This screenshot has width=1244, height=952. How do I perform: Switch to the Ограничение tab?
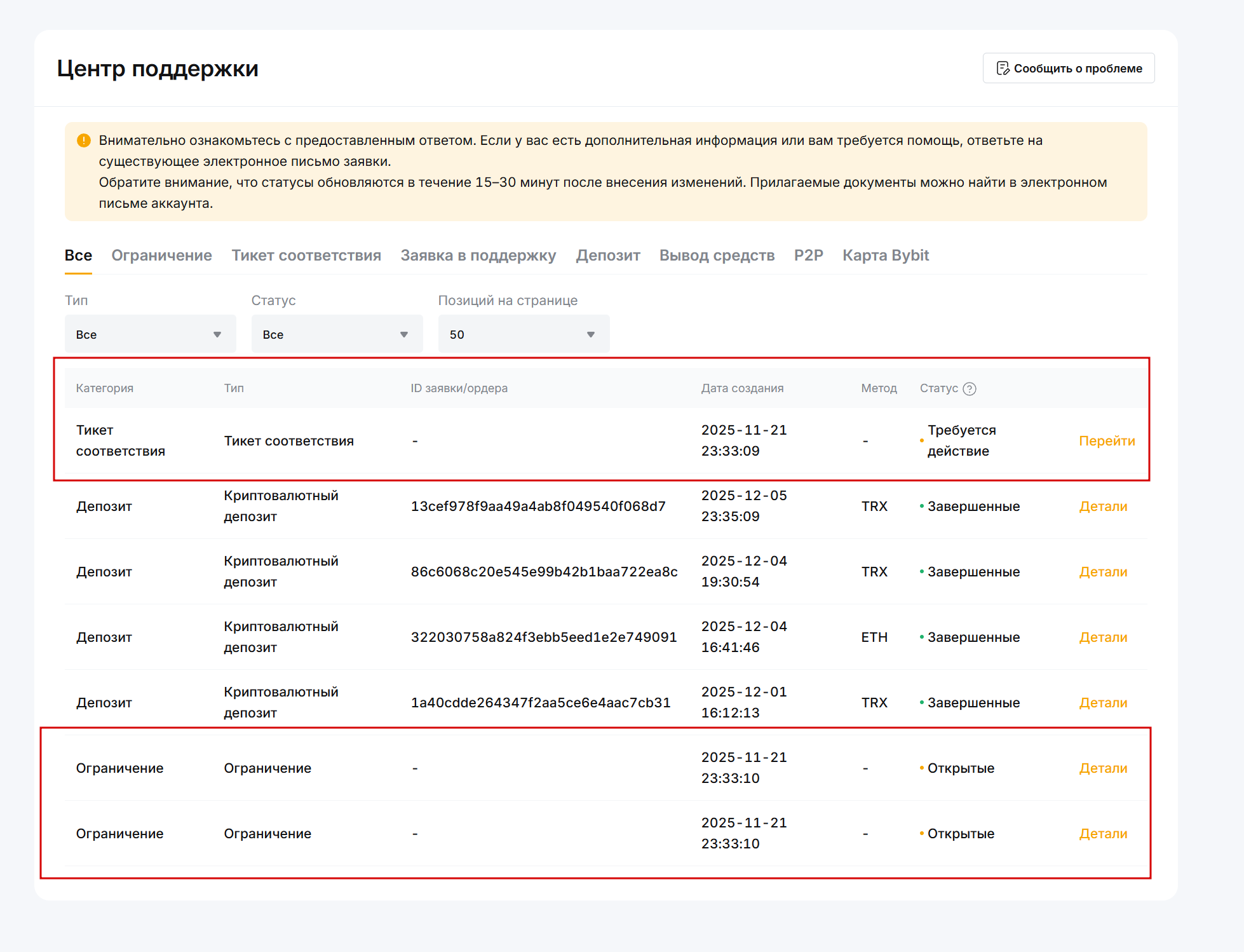[x=161, y=255]
